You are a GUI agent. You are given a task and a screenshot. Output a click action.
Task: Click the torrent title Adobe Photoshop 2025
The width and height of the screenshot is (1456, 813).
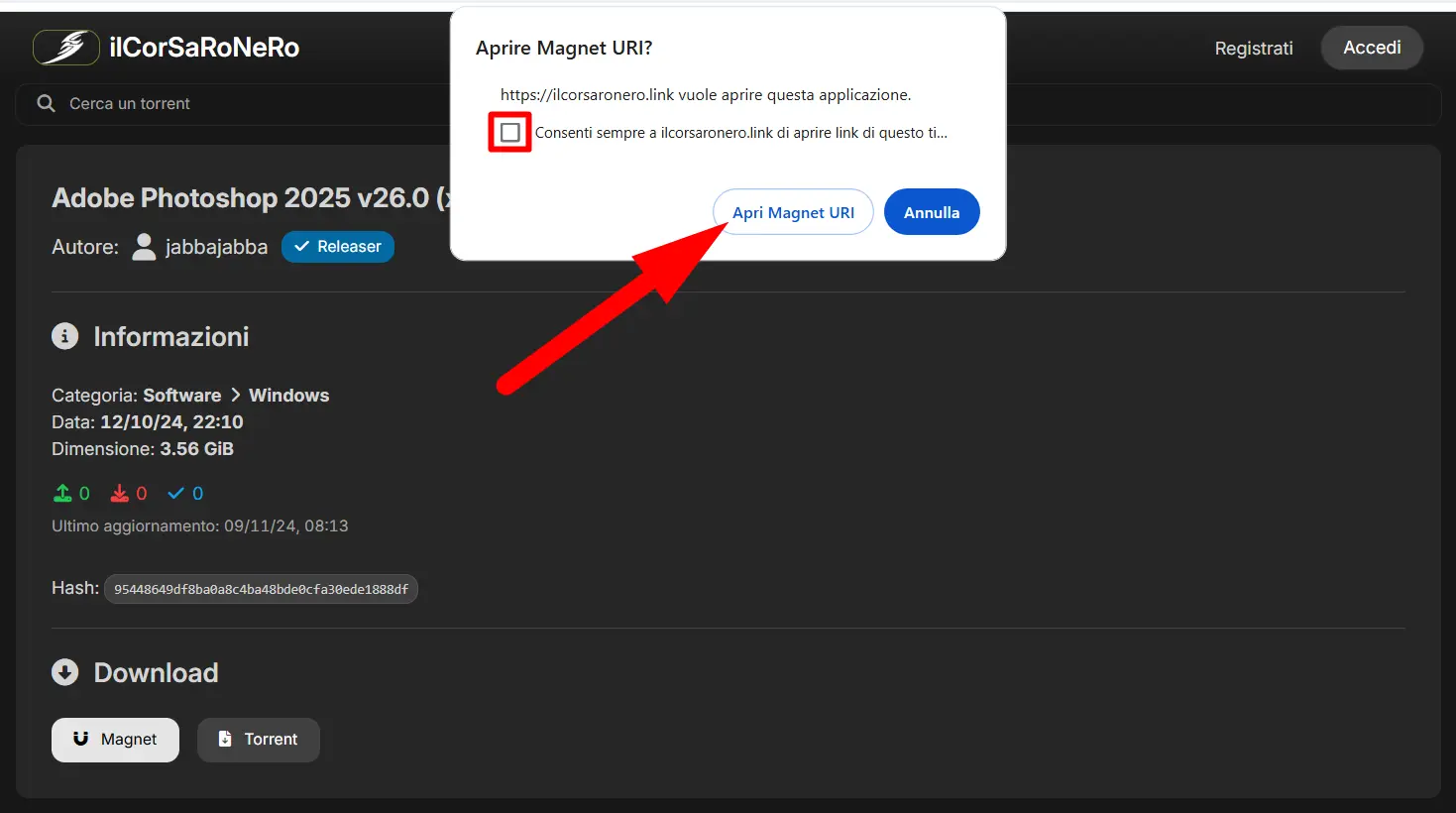point(251,197)
